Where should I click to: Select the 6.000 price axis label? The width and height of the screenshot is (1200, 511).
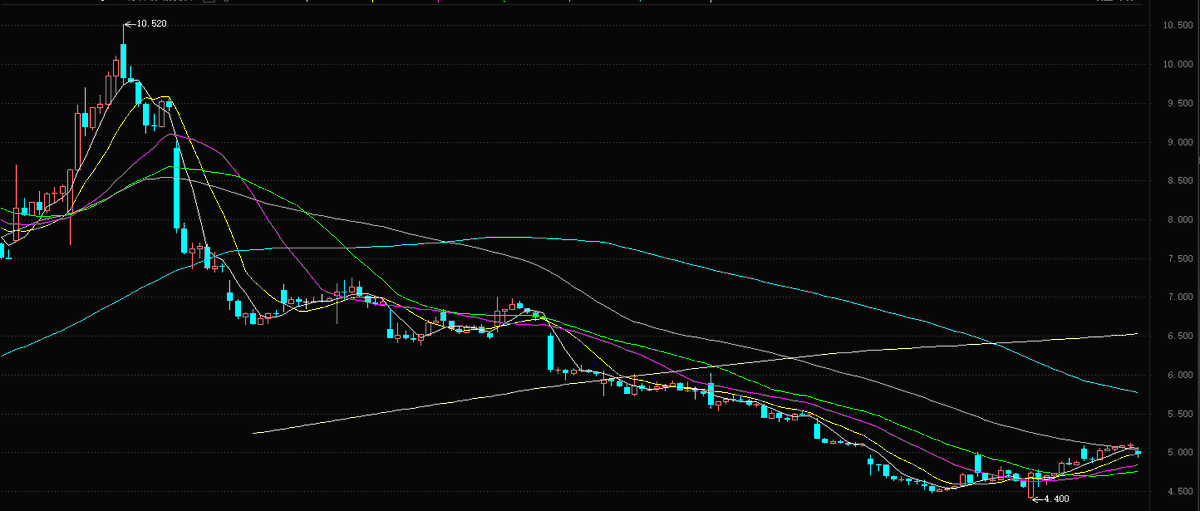tap(1179, 375)
